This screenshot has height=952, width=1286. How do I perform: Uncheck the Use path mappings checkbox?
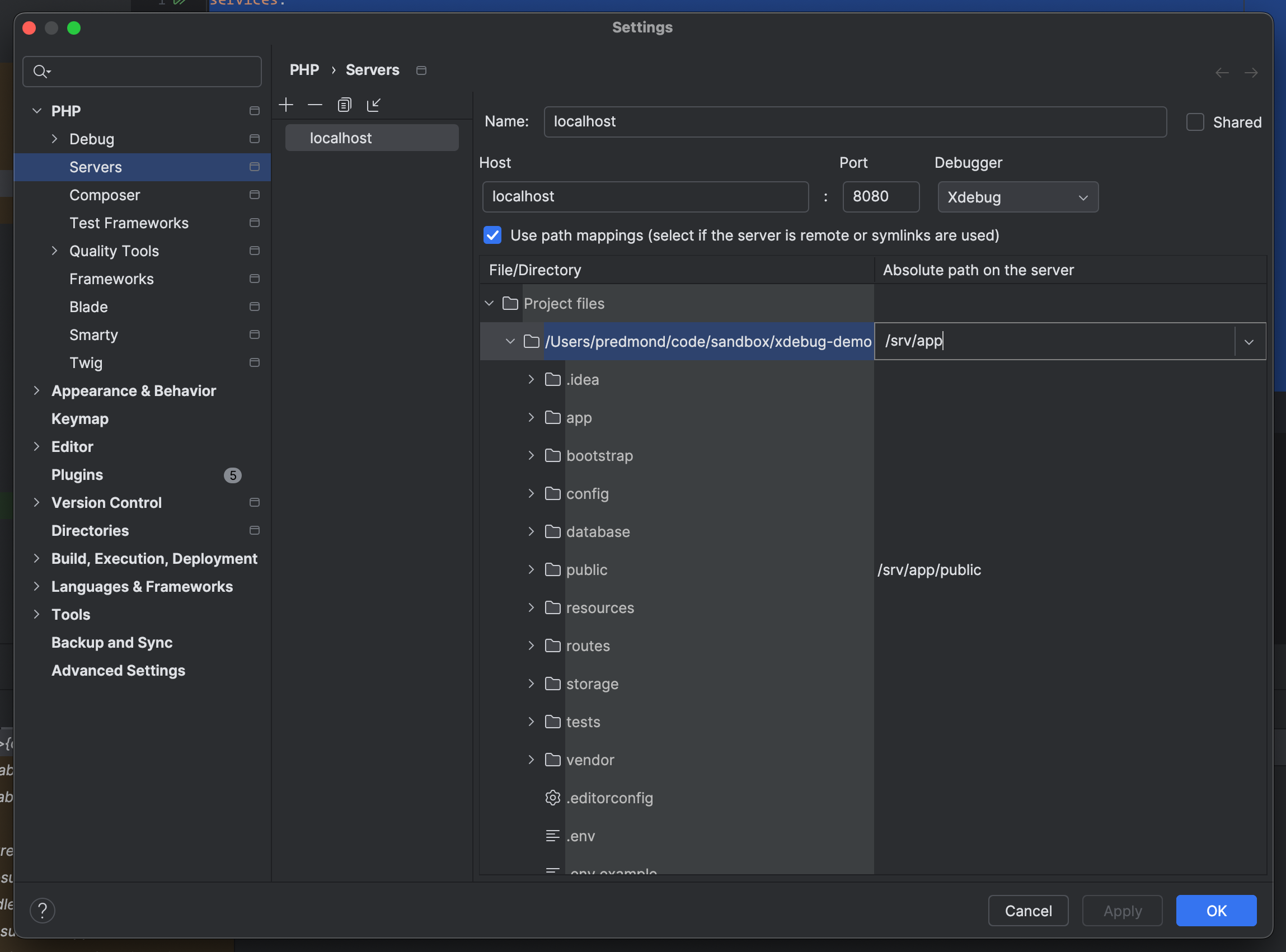[492, 235]
